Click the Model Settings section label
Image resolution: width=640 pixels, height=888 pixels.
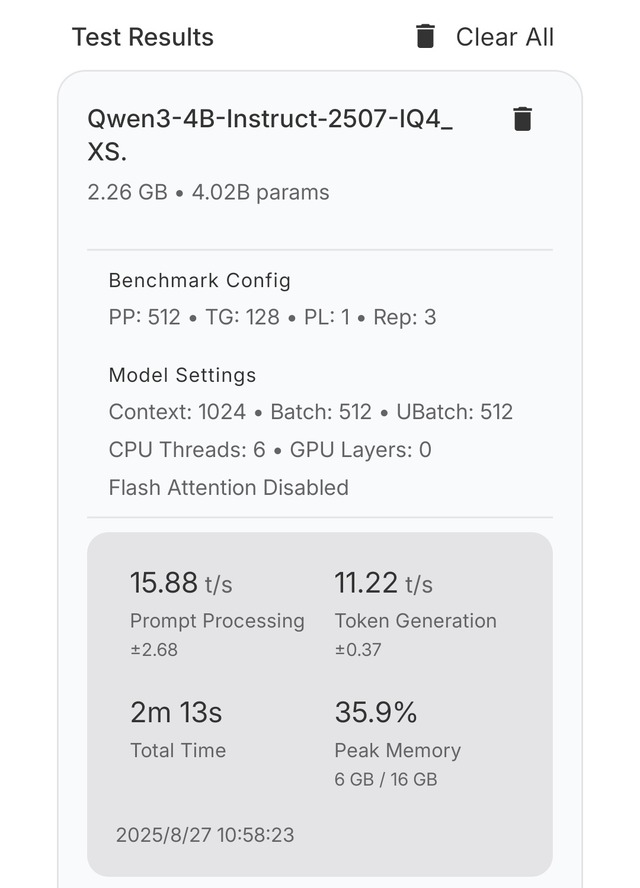(x=182, y=375)
